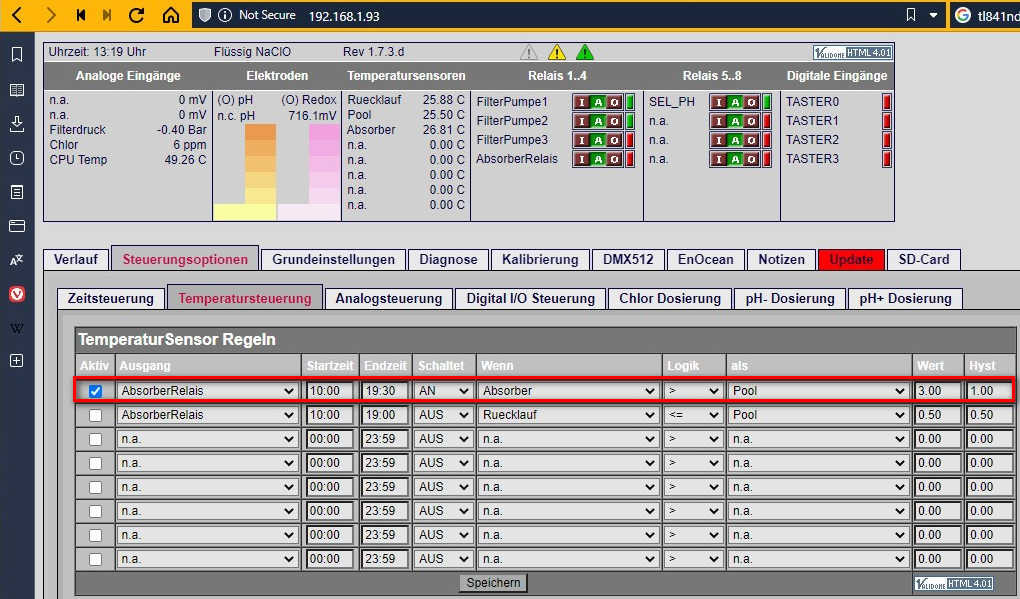Open the Kalibrierung tab

pyautogui.click(x=540, y=259)
